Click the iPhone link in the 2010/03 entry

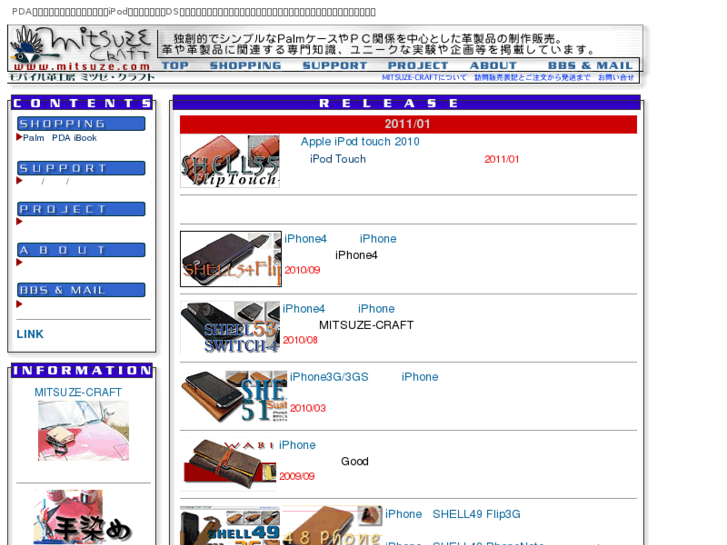pos(420,377)
